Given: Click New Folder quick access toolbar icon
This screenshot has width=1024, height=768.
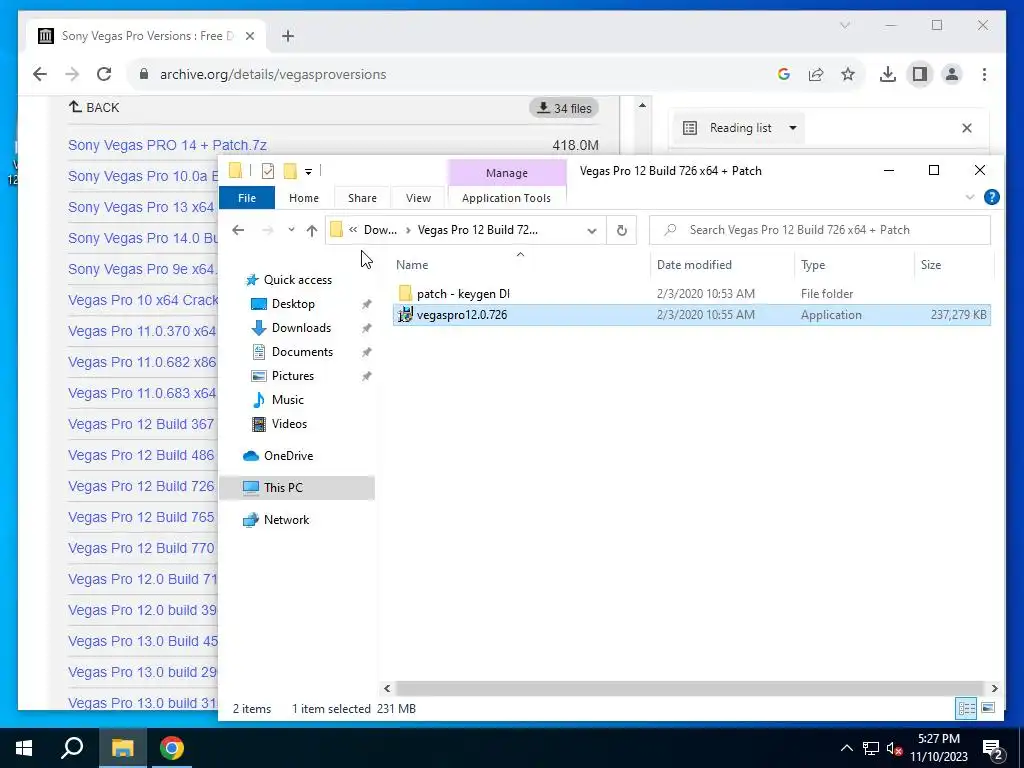Looking at the screenshot, I should coord(290,171).
